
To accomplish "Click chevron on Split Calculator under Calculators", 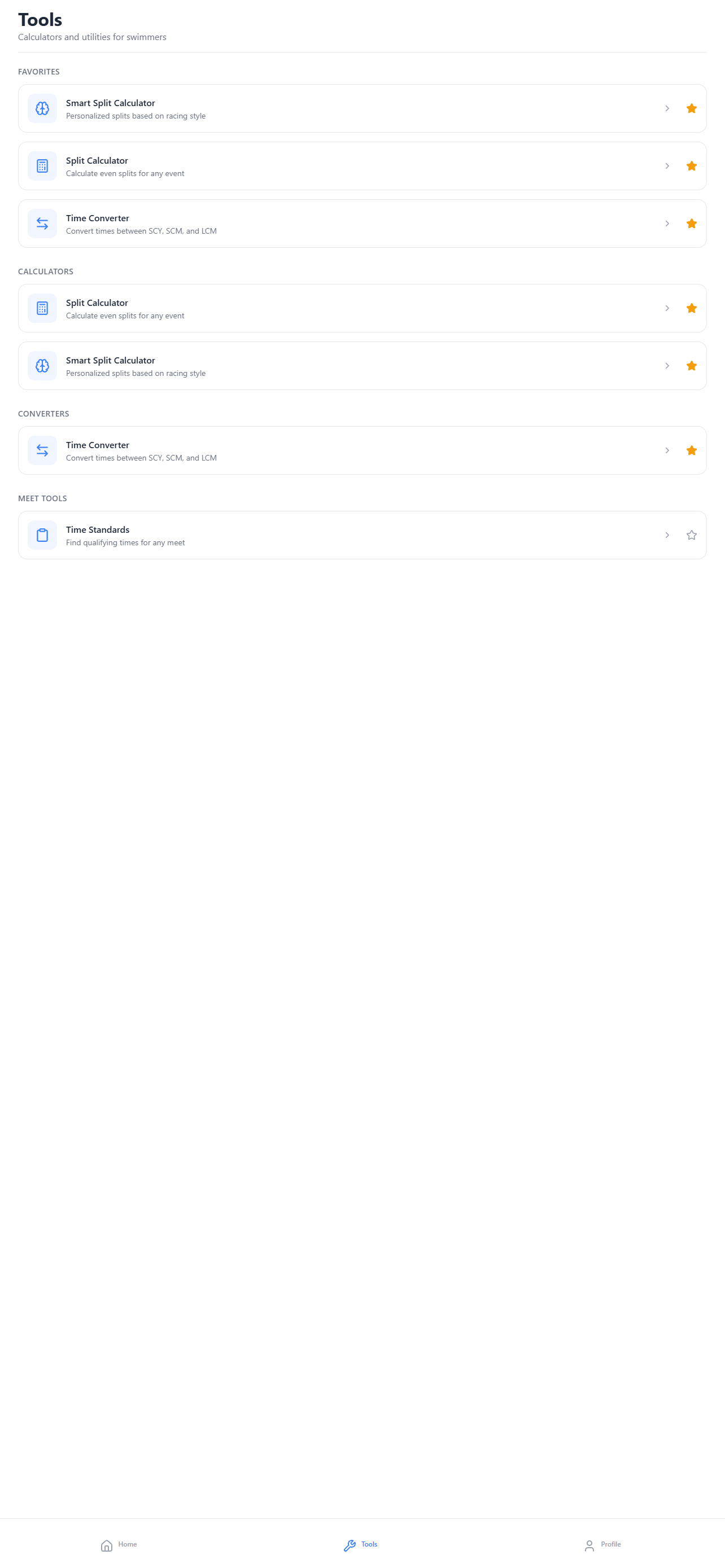I will (667, 308).
